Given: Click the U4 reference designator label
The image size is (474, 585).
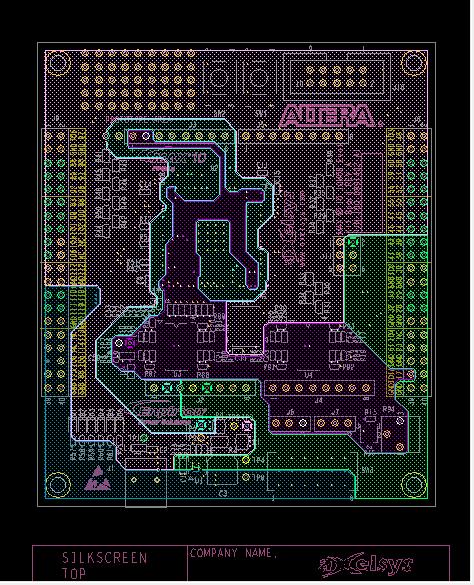Looking at the screenshot, I should (308, 375).
